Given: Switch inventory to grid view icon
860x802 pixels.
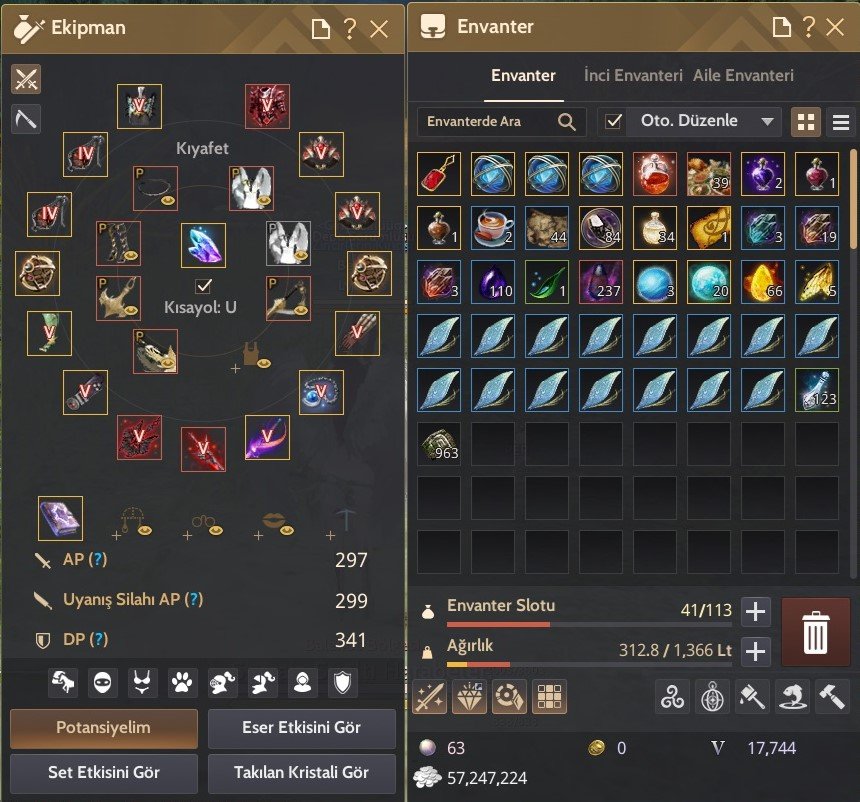Looking at the screenshot, I should (806, 122).
